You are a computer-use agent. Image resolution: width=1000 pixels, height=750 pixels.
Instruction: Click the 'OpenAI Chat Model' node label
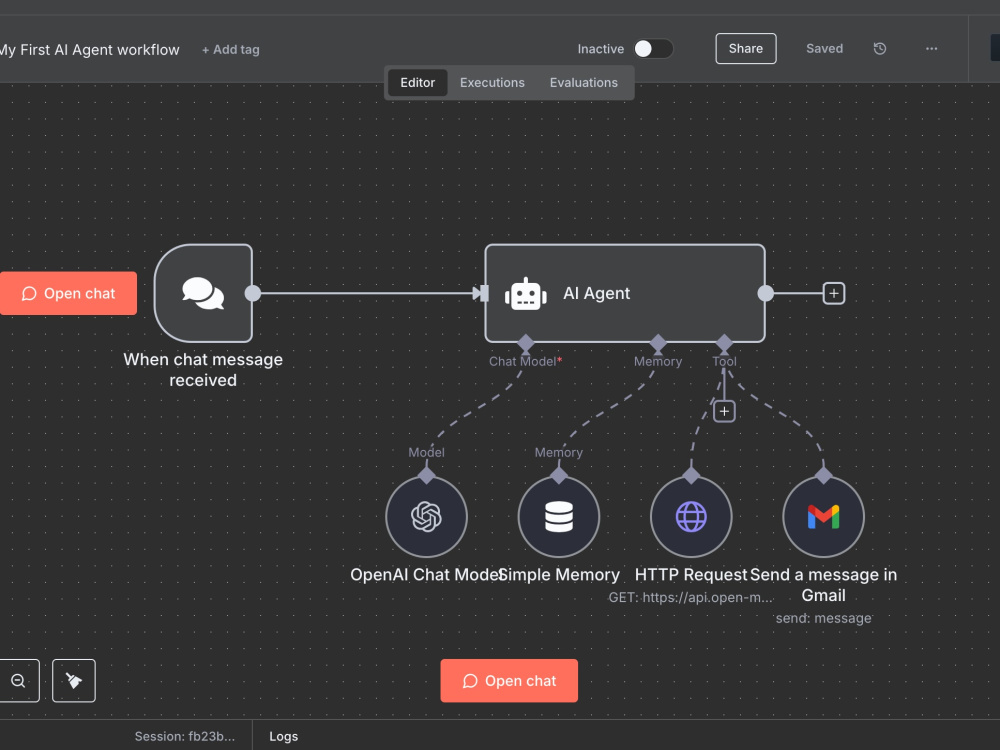(x=425, y=575)
